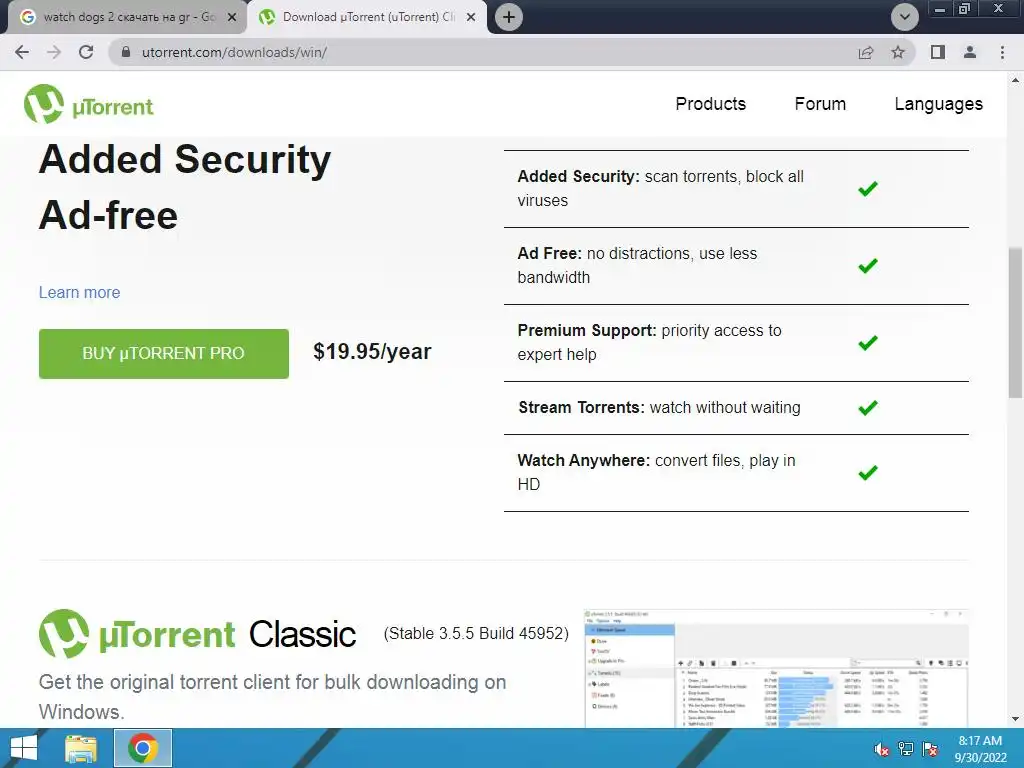Click the Chrome taskbar icon
1024x768 pixels.
(x=143, y=748)
